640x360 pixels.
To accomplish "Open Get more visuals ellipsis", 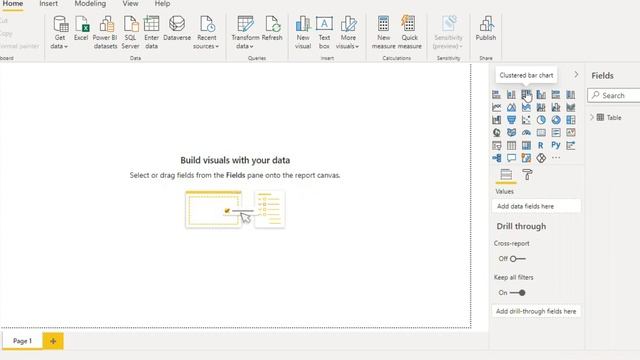I will click(x=556, y=158).
